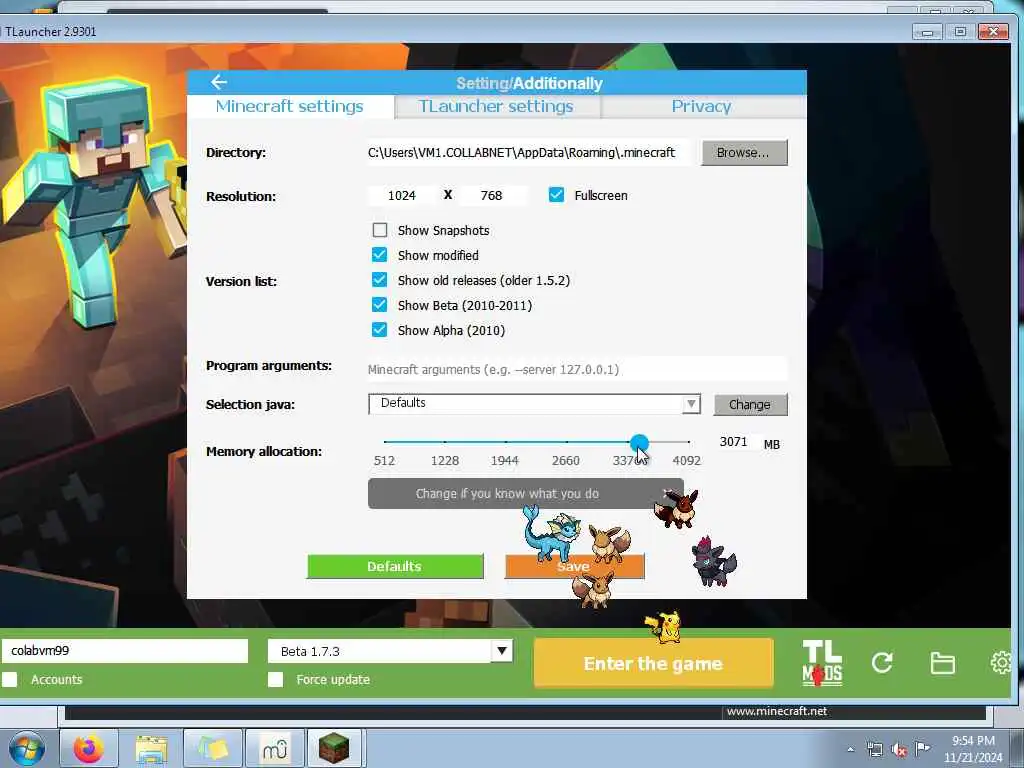Set memory slider to 1228 mark
Viewport: 1024px width, 768px height.
tap(445, 442)
